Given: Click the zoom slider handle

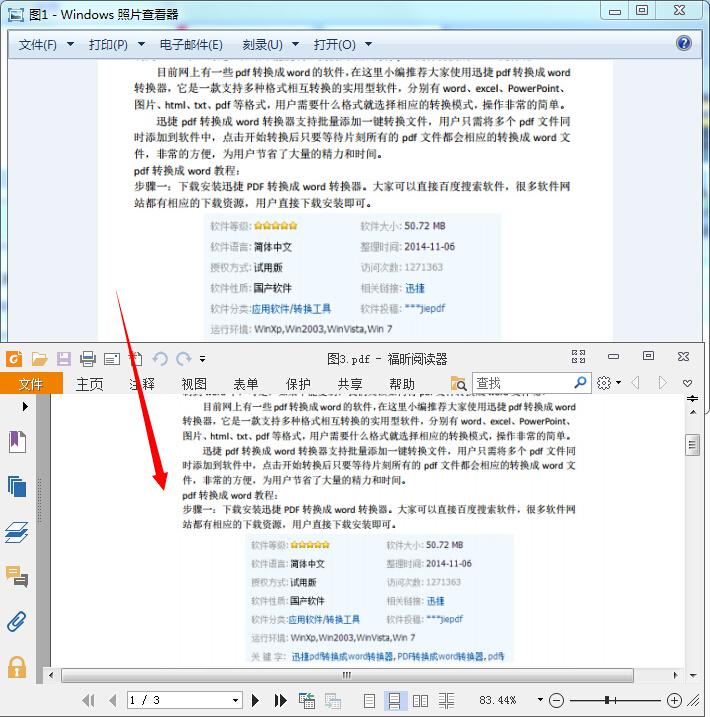Looking at the screenshot, I should click(x=607, y=700).
